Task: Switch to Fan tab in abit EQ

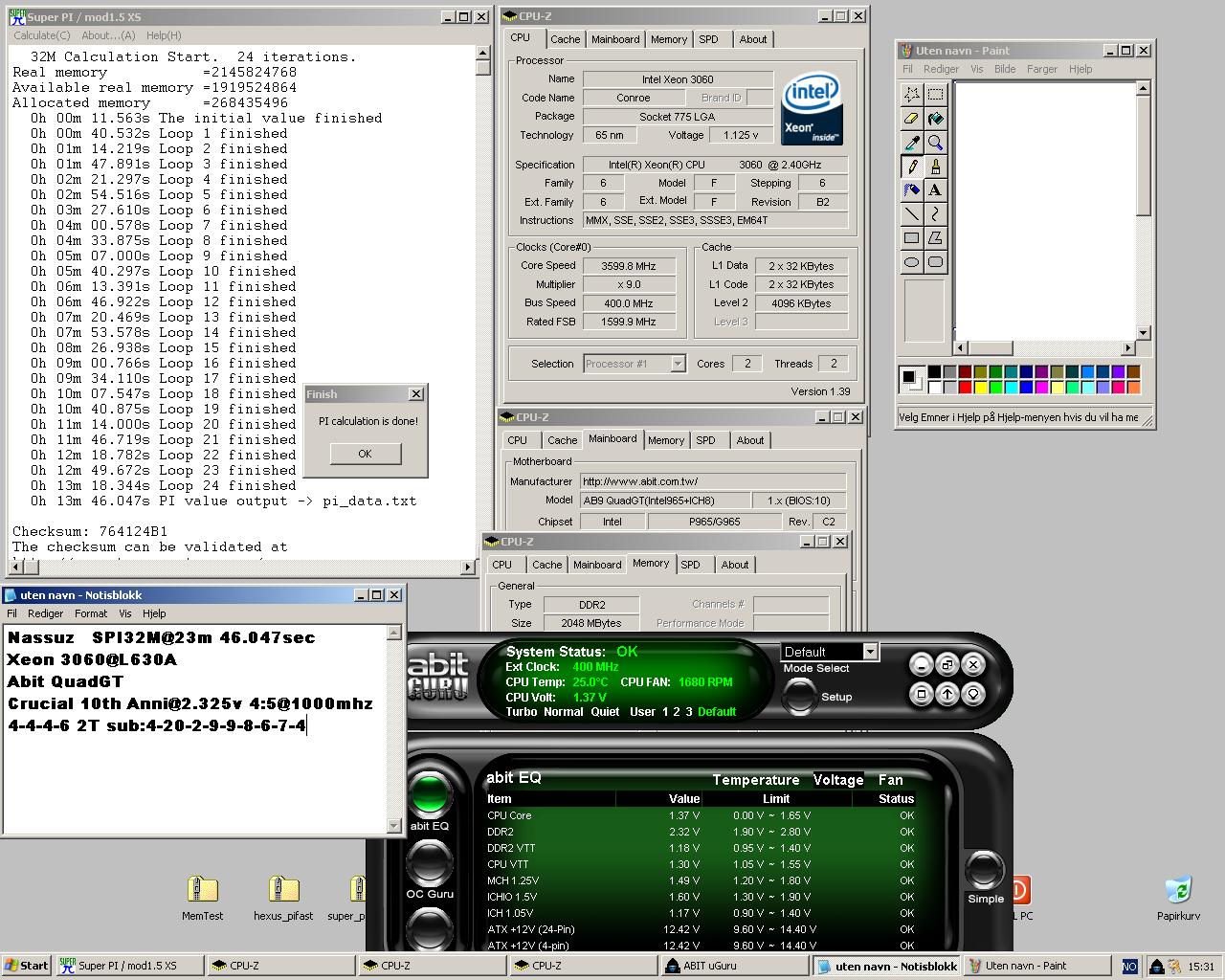Action: pos(890,780)
